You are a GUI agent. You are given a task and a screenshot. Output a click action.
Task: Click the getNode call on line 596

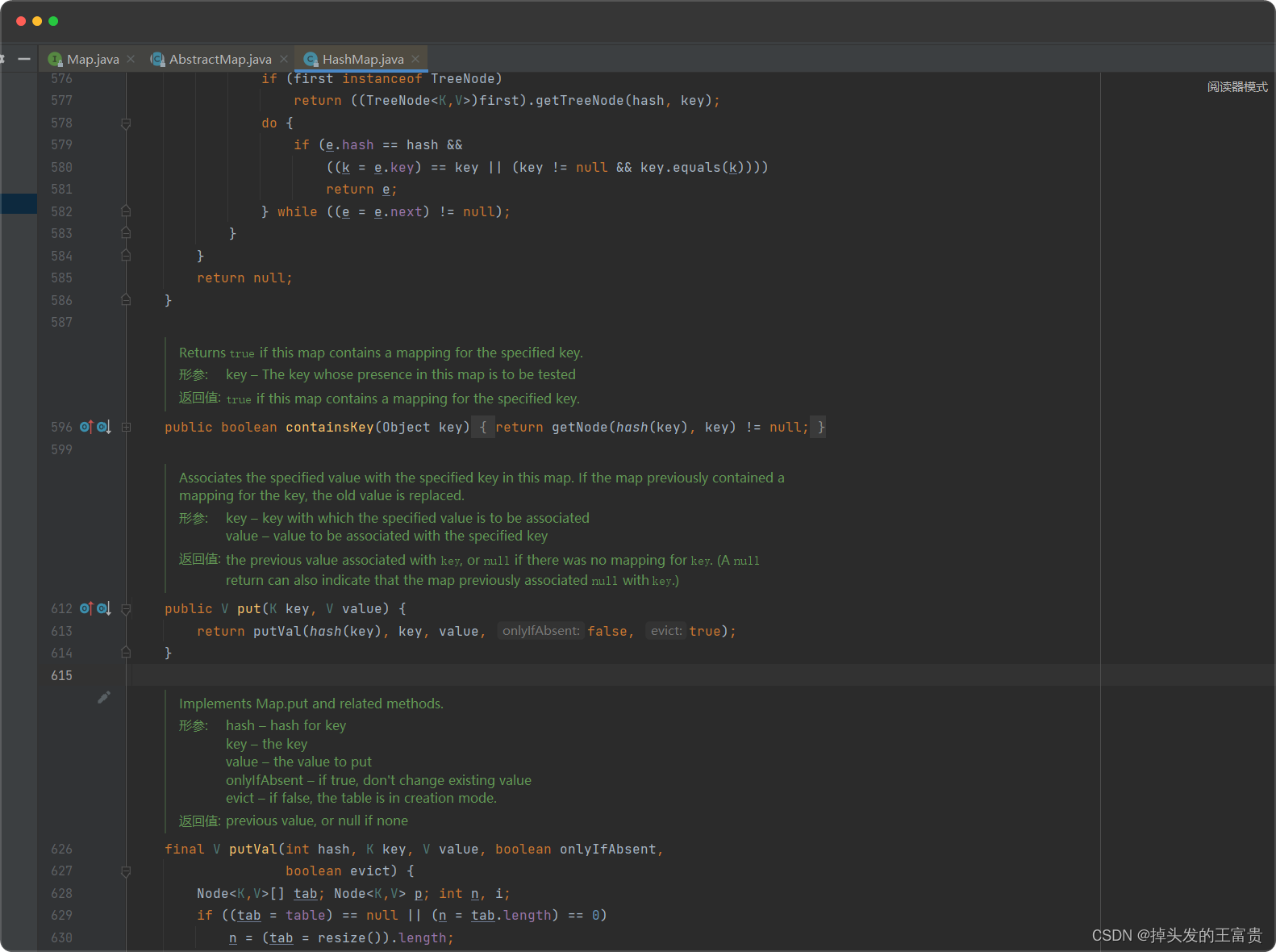pyautogui.click(x=580, y=427)
